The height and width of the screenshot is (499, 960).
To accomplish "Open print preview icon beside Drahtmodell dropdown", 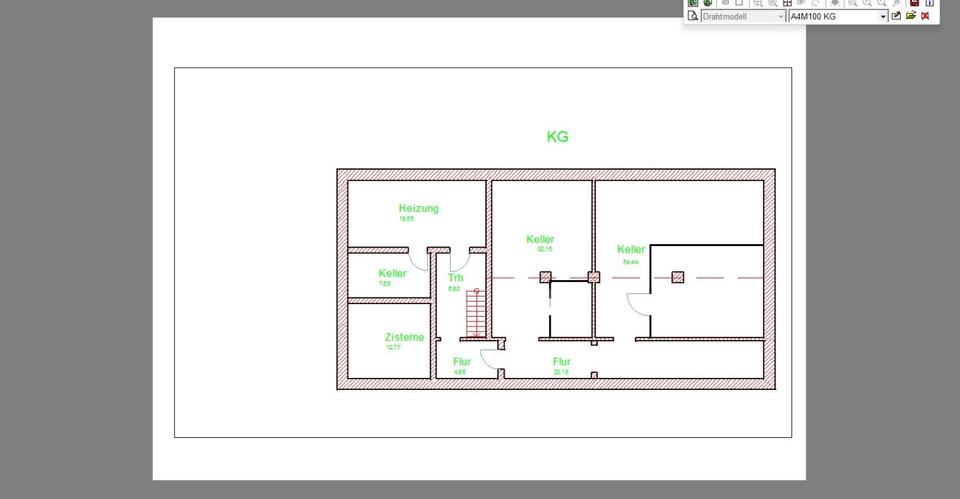I will pos(692,16).
